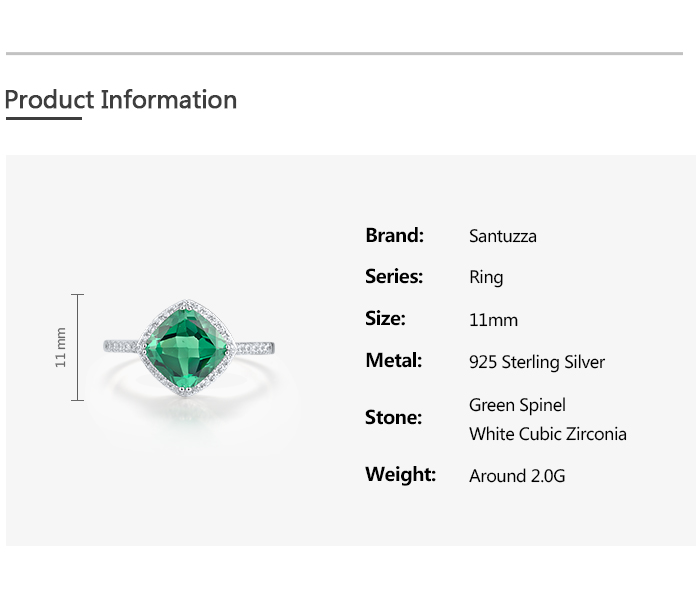
Task: Click the White Cubic Zirconia text
Action: 548,434
